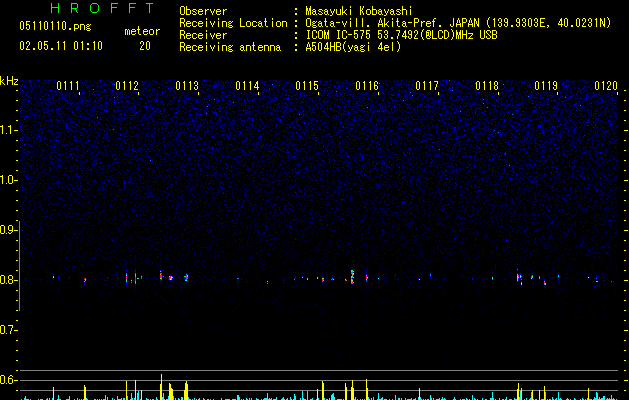The image size is (629, 400).
Task: Click the 0.8 kHz axis label
Action: pyautogui.click(x=8, y=280)
